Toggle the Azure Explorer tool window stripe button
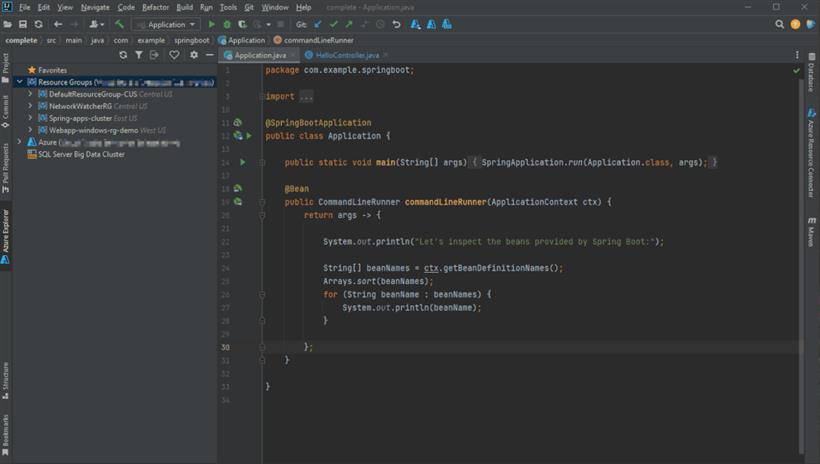Screen dimensions: 820x464 5,236
